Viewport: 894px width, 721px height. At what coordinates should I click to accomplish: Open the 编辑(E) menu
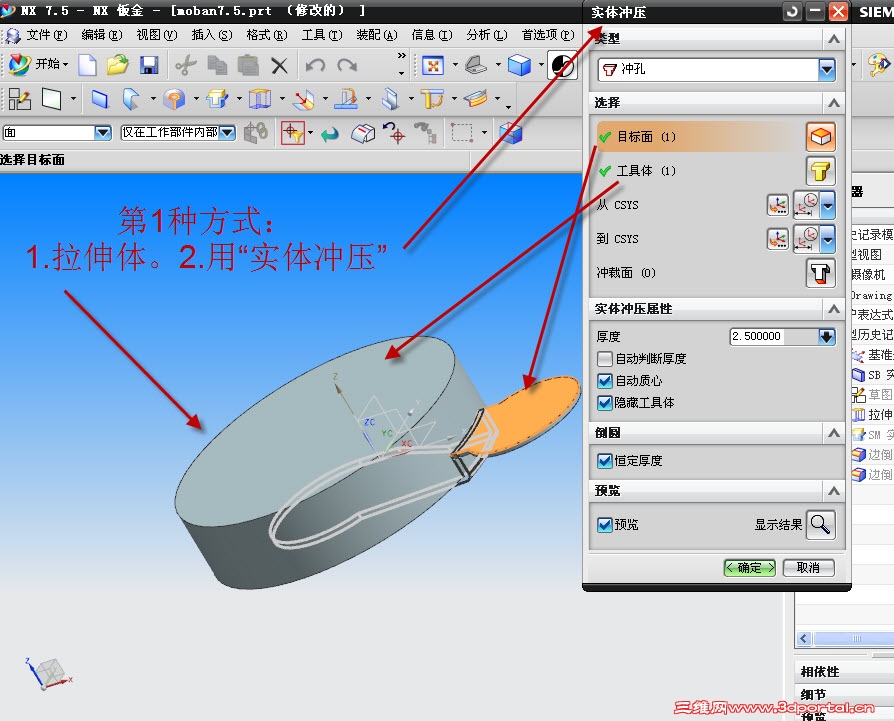tap(101, 35)
